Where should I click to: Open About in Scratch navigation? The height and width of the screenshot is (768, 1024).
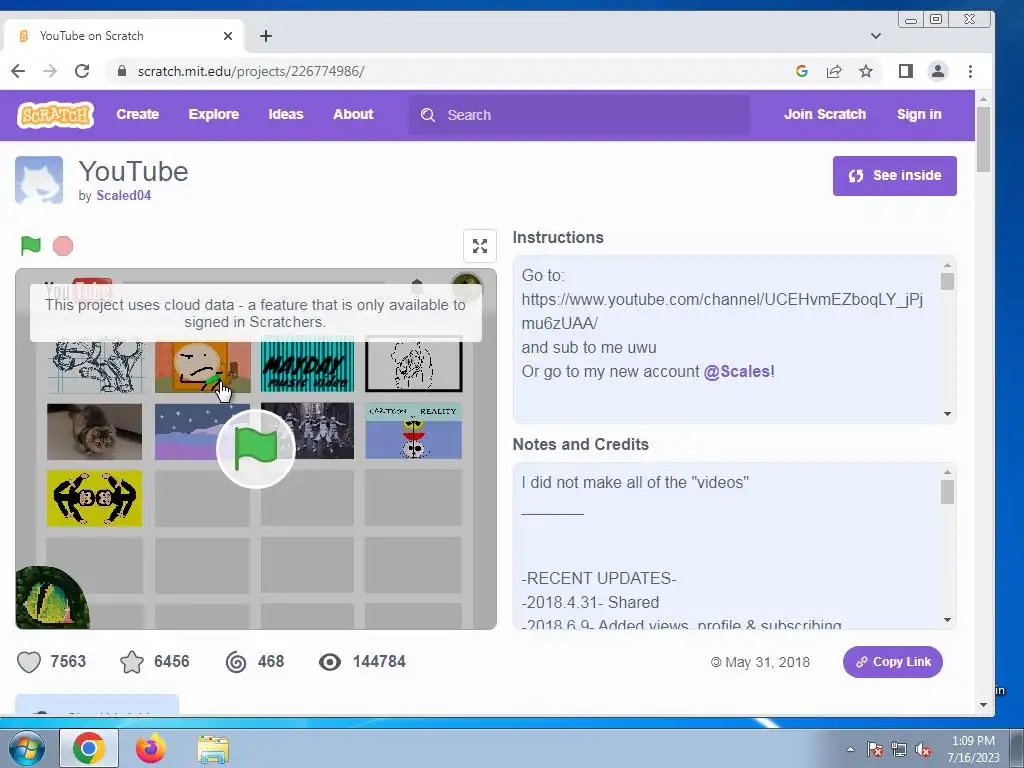(x=353, y=114)
